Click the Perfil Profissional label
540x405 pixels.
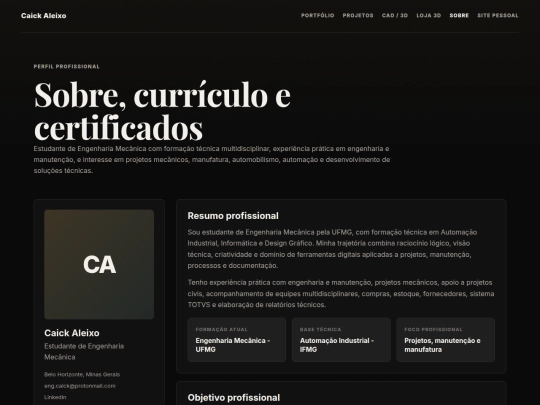tap(66, 66)
